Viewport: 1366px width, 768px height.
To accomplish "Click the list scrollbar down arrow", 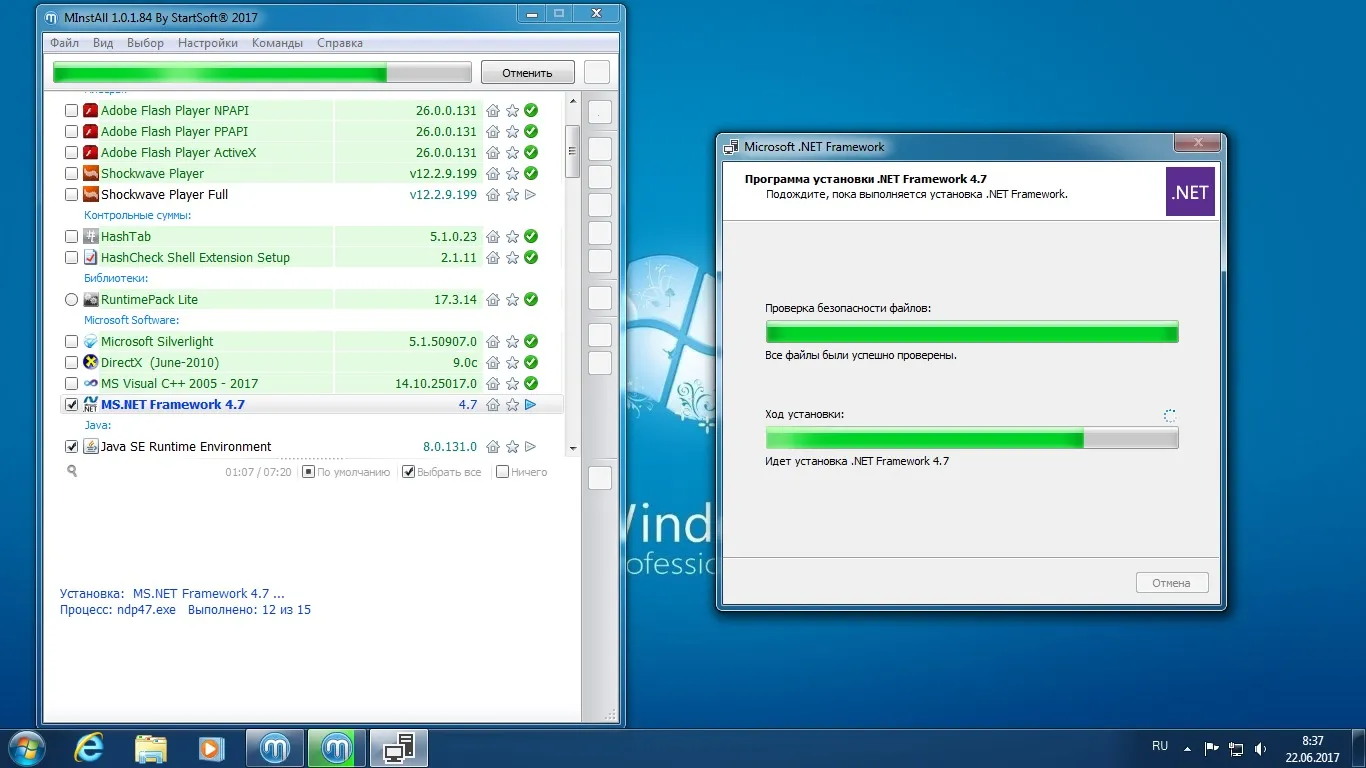I will [x=573, y=448].
